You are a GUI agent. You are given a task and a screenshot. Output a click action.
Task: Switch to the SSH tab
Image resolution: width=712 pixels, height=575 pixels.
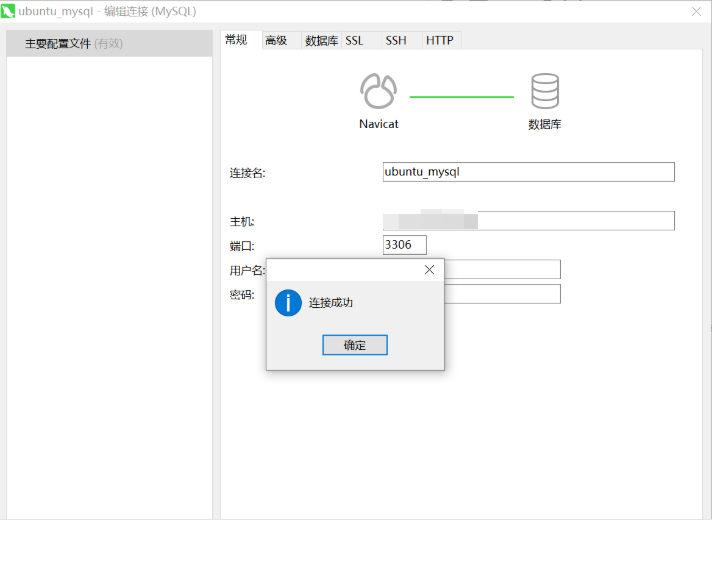[x=396, y=41]
